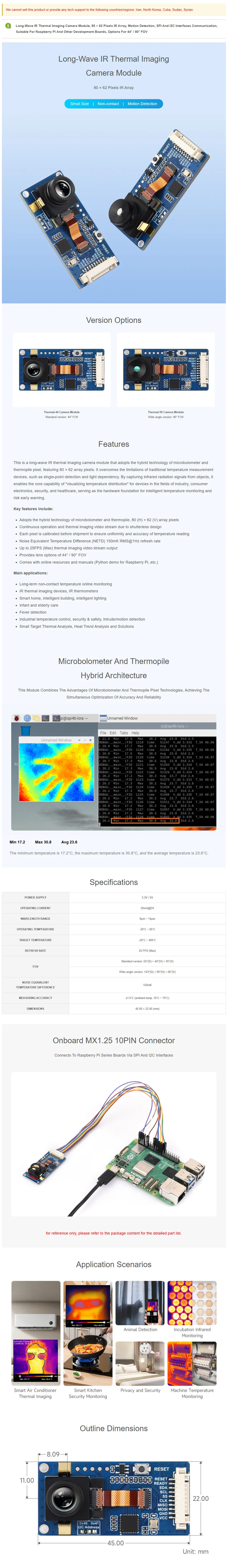The image size is (228, 1568).
Task: Click the 'Thermal-44 Camera Module' caption
Action: [62, 412]
